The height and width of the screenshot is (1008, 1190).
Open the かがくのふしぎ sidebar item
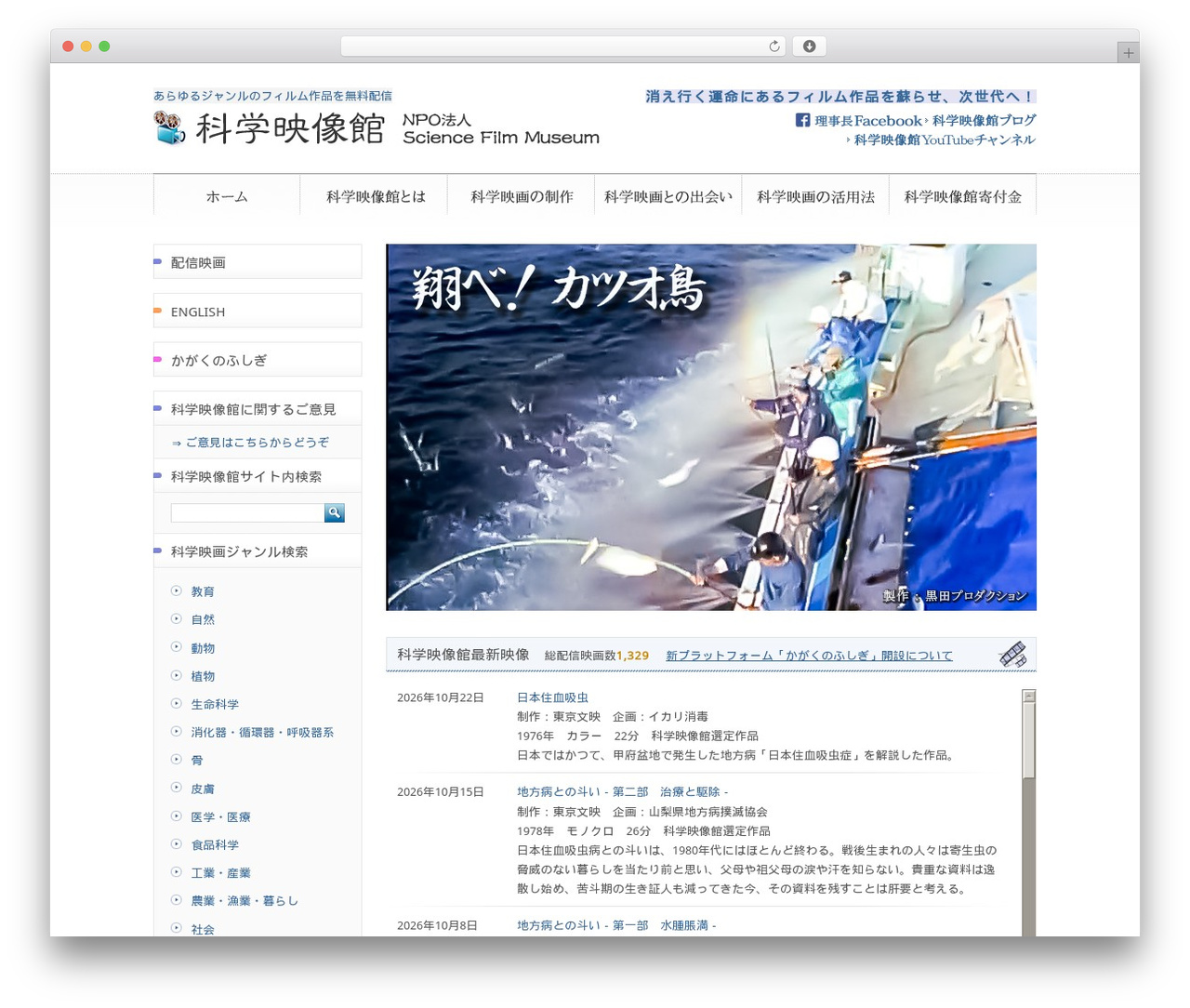[258, 360]
